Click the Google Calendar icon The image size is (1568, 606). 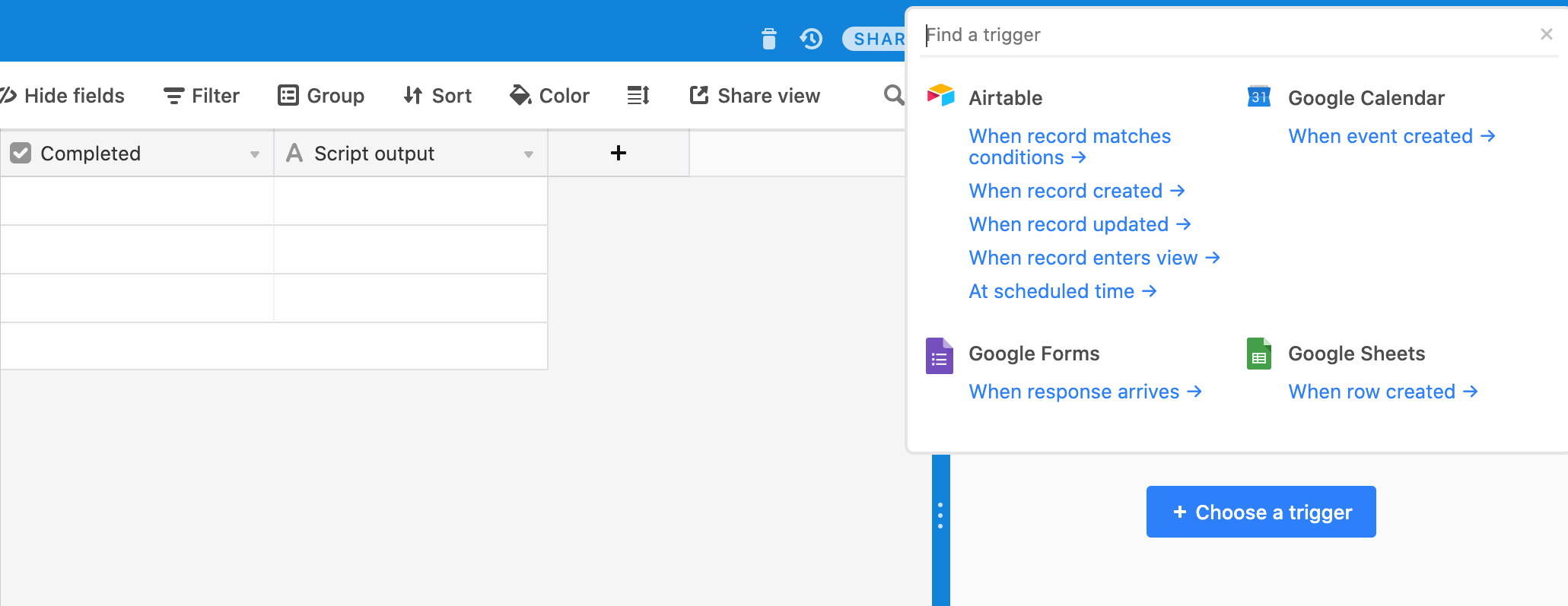(x=1259, y=97)
